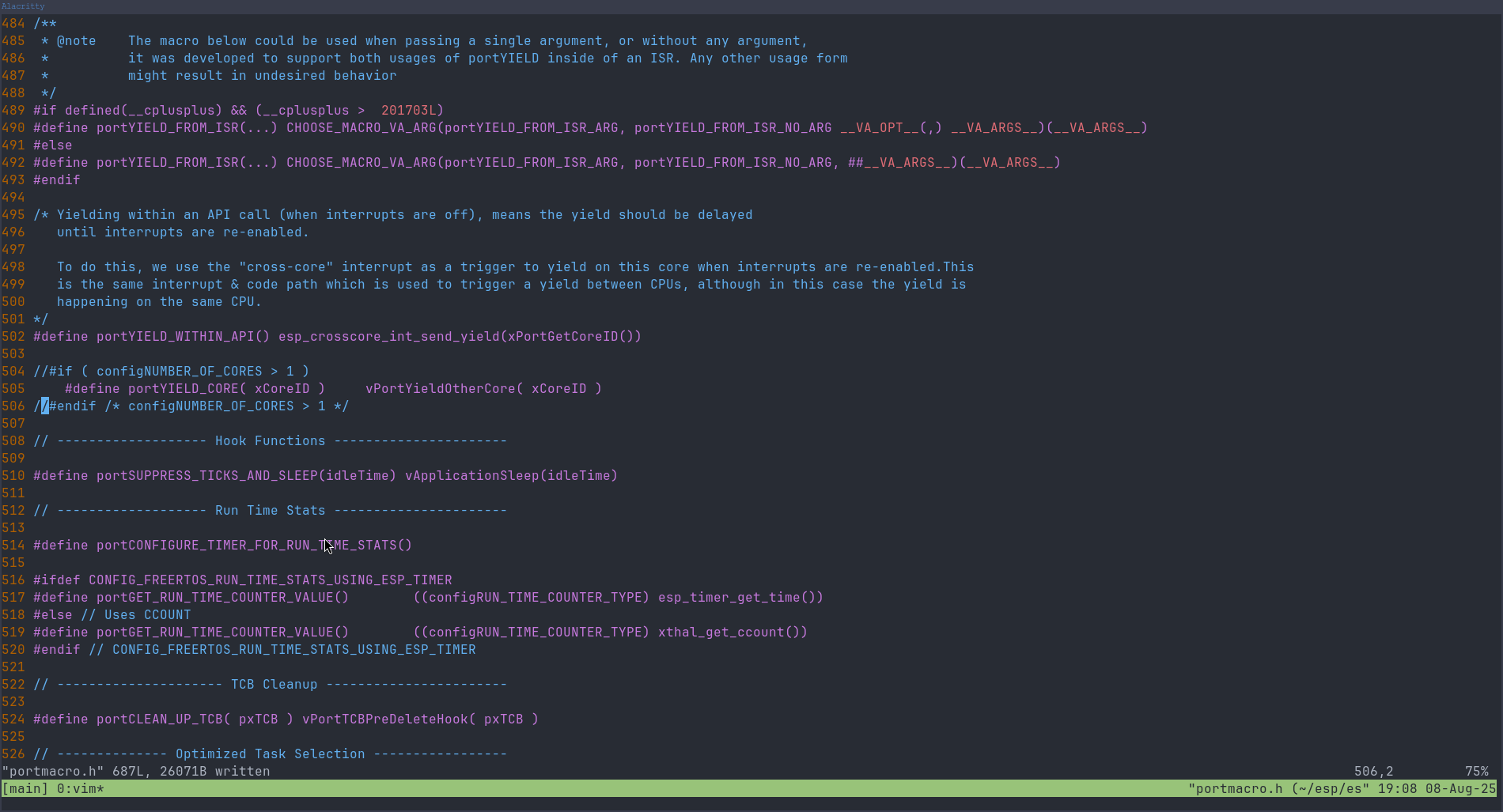This screenshot has height=812, width=1503.
Task: Place cursor on esp_crosscore_int_send_yield call
Action: (x=388, y=336)
